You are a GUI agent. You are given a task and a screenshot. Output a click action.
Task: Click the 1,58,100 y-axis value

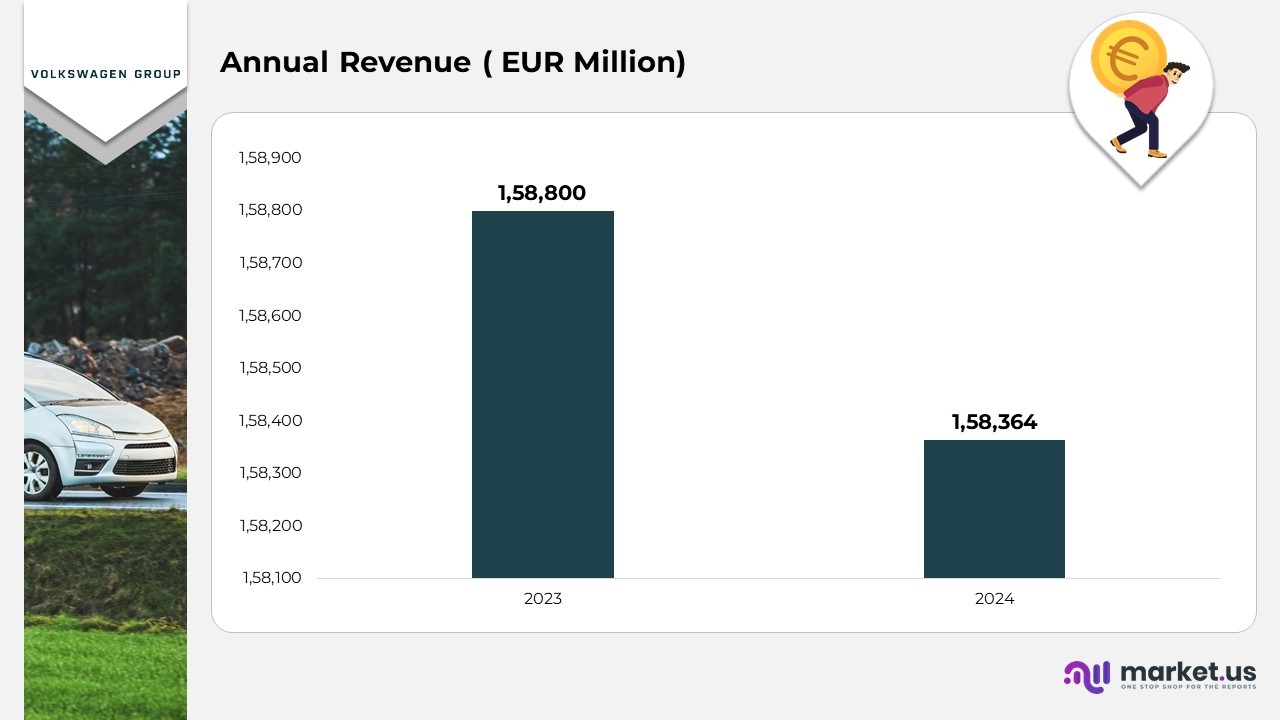(x=269, y=578)
